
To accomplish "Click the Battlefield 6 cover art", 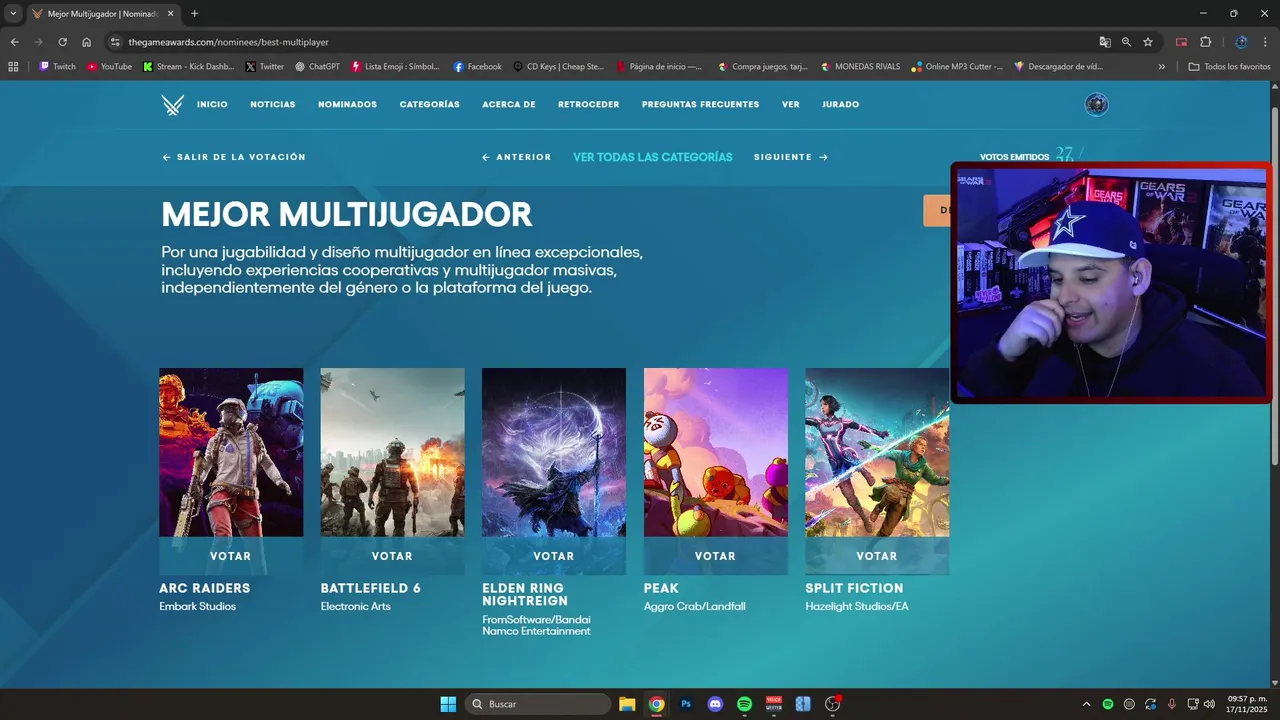I will point(392,452).
